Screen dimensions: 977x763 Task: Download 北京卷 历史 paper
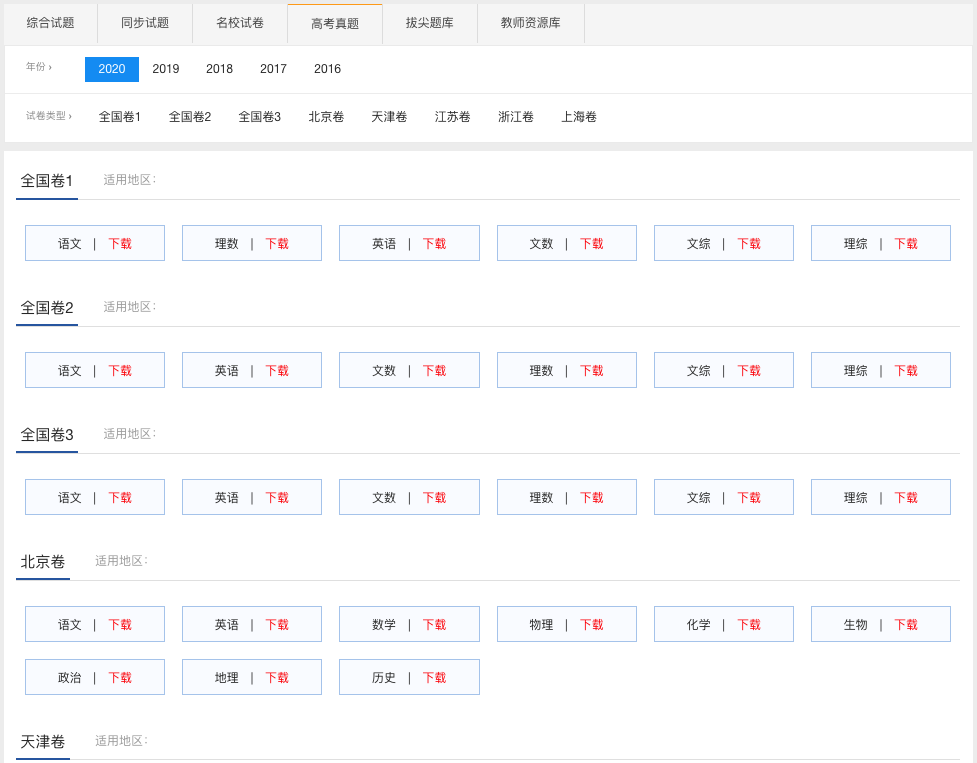point(434,678)
